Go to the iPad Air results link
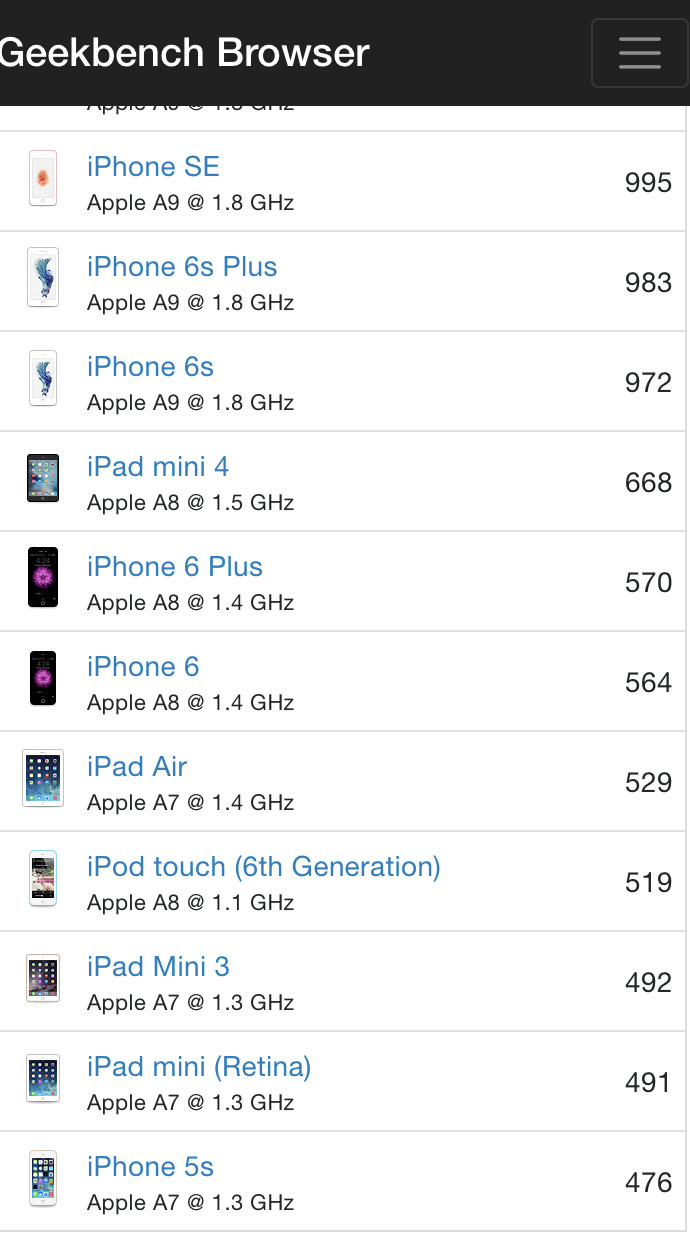This screenshot has height=1242, width=690. point(137,767)
